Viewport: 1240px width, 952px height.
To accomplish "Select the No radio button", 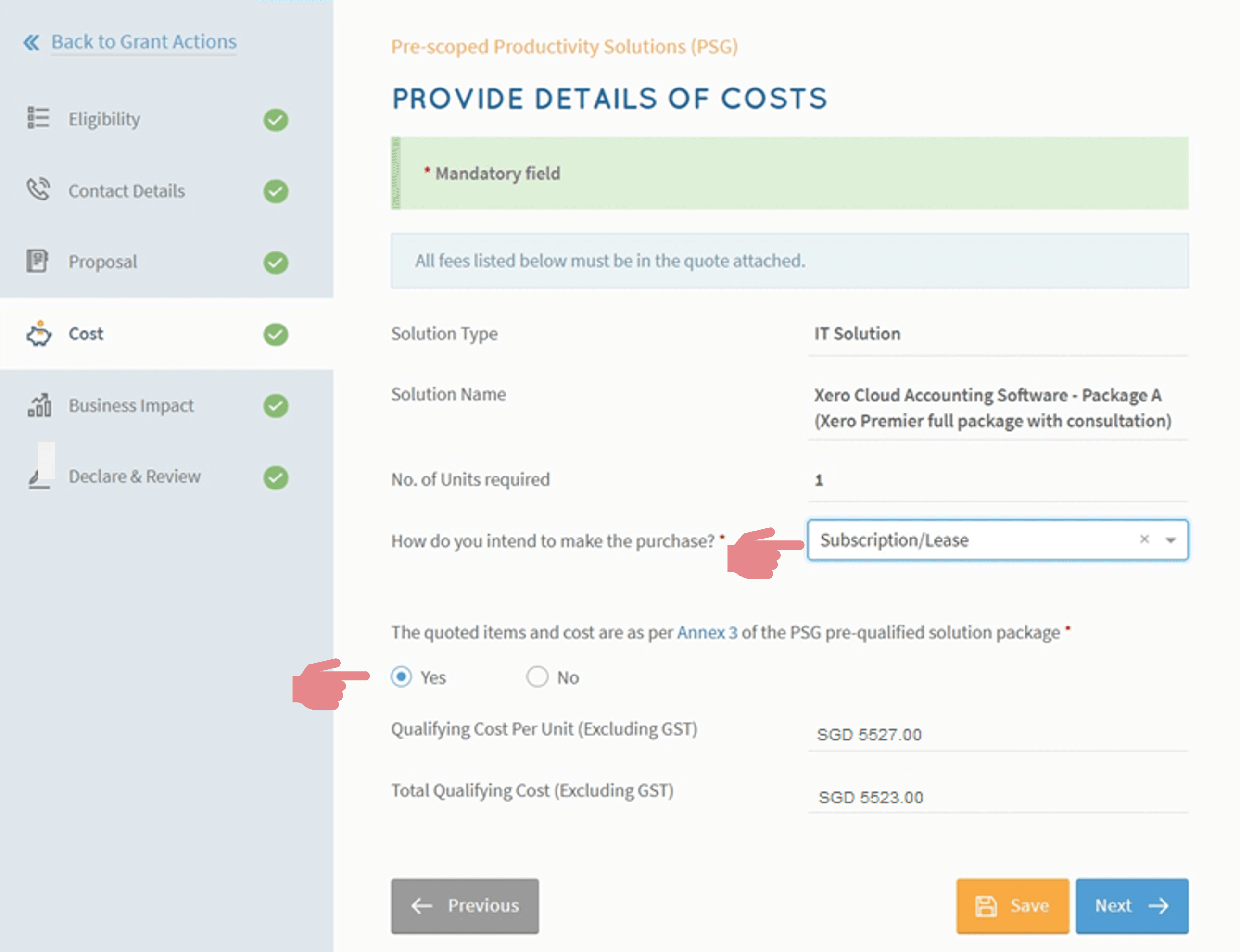I will click(537, 676).
